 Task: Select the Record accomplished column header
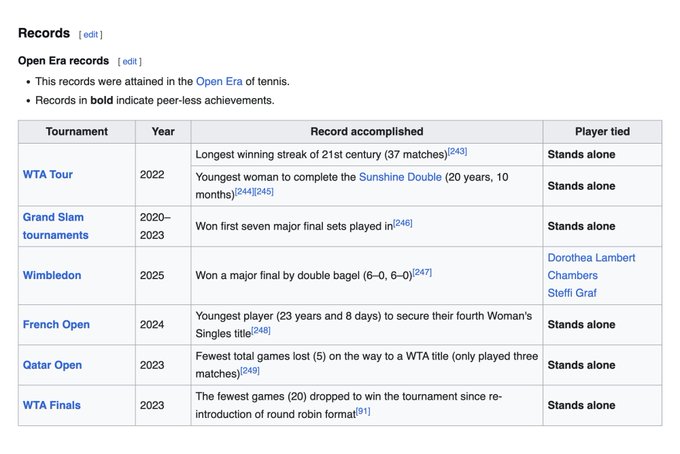point(367,131)
